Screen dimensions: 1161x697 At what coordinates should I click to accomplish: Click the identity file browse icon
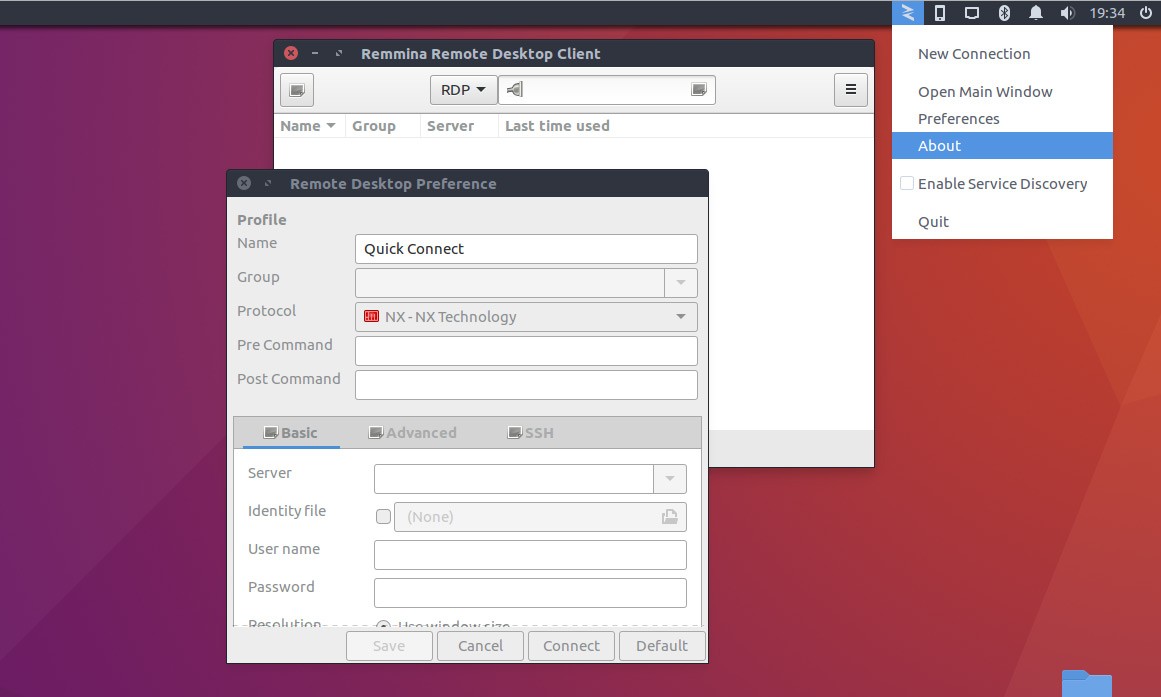point(669,517)
